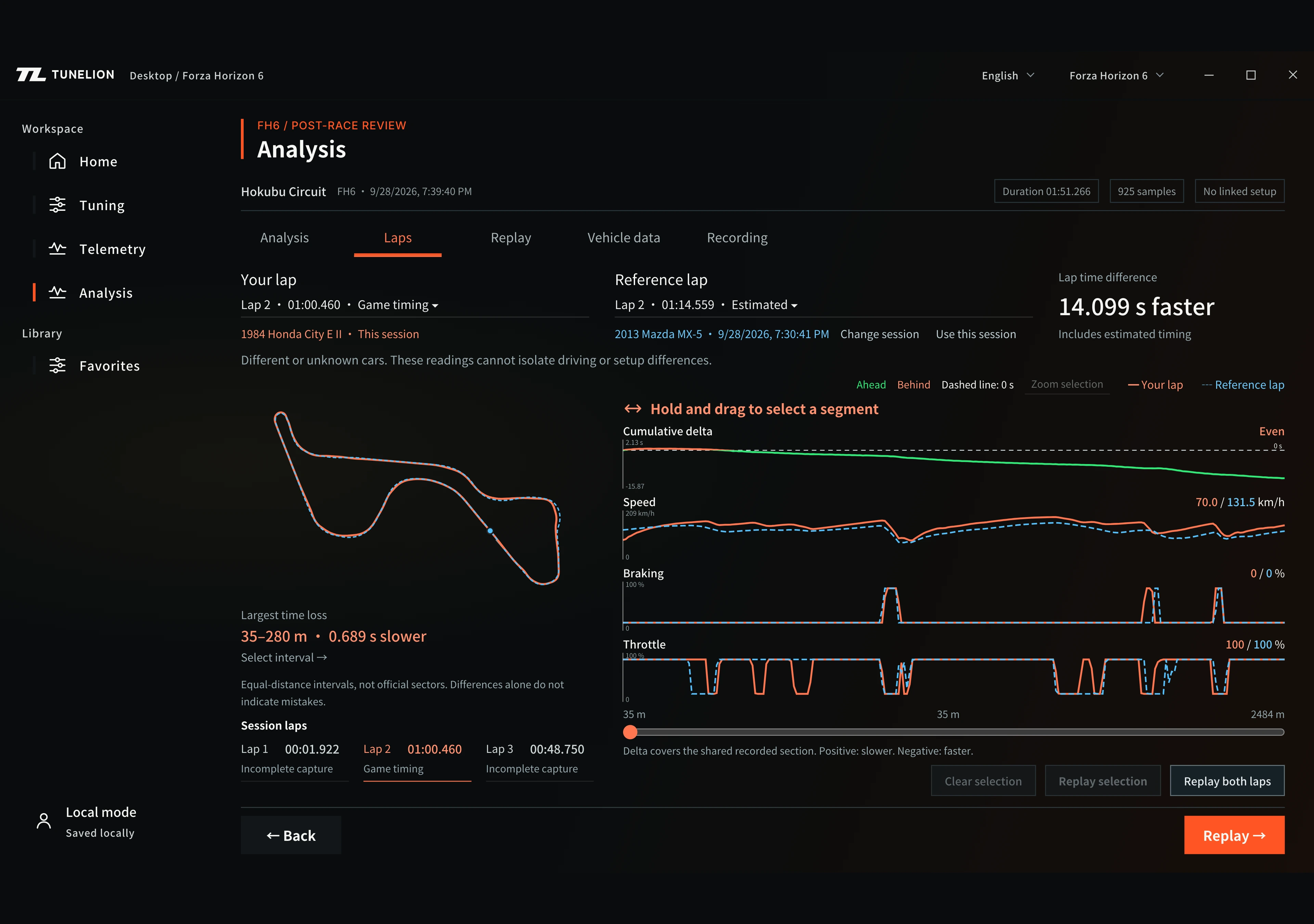This screenshot has height=924, width=1314.
Task: Click the Tunelion logo icon
Action: [x=31, y=75]
